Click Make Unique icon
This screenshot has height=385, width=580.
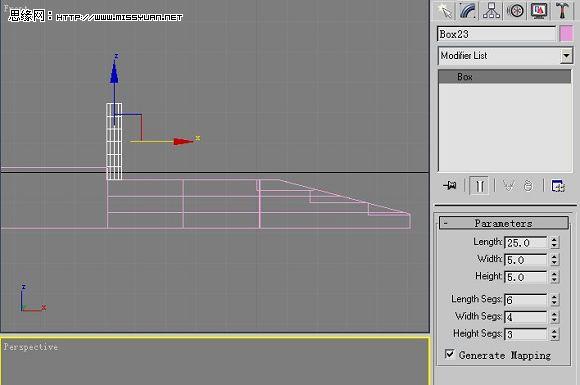pos(509,185)
